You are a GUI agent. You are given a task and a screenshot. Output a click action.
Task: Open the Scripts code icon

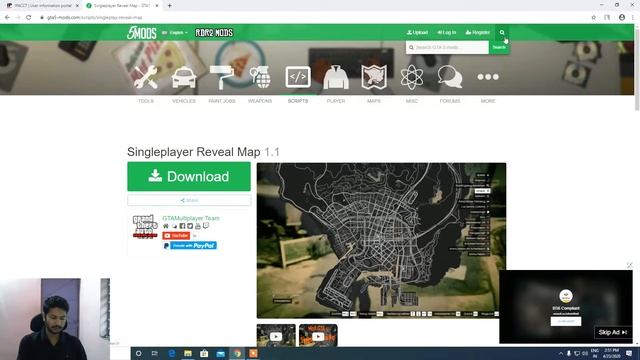click(x=298, y=77)
